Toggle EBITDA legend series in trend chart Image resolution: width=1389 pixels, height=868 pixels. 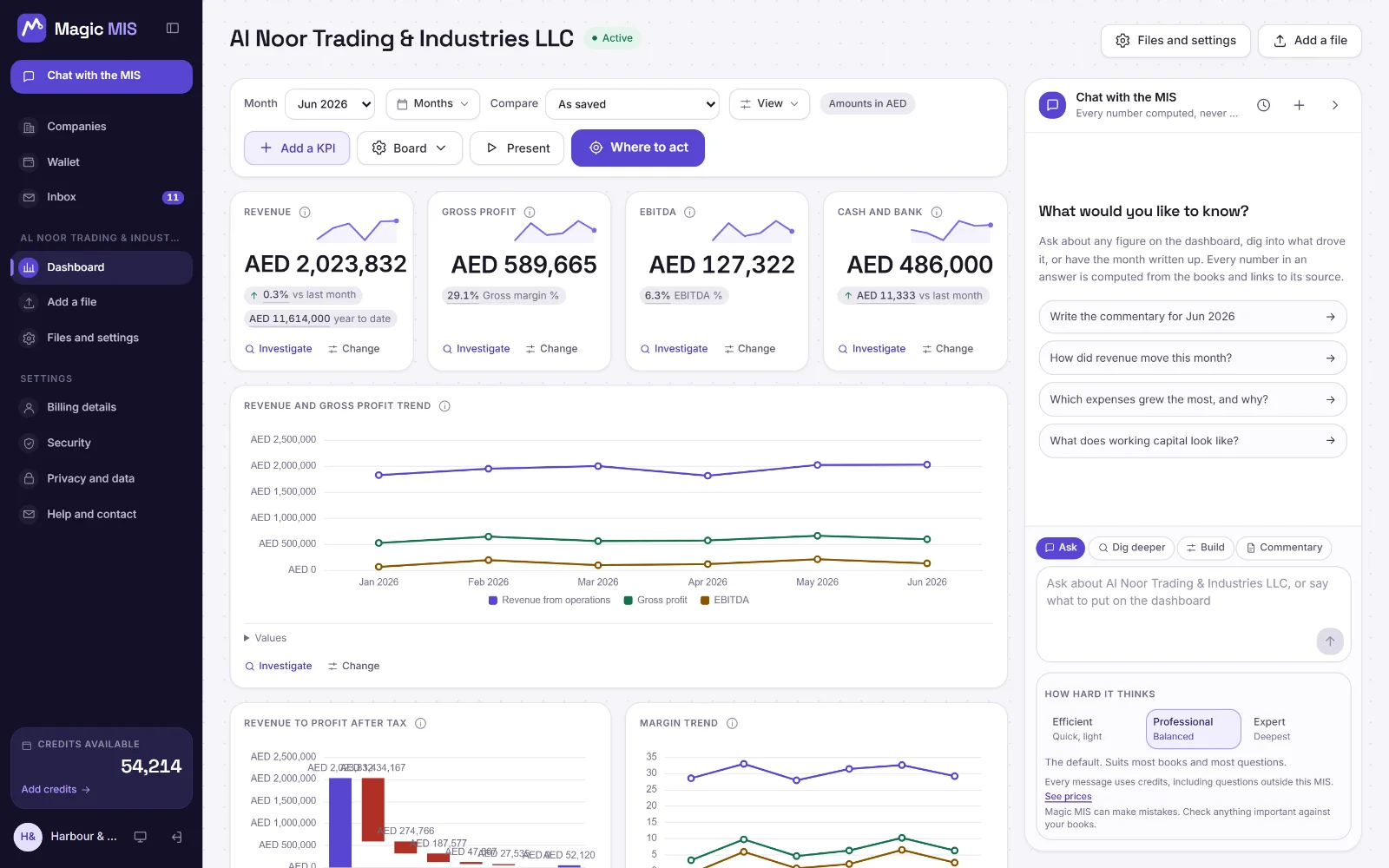pos(725,600)
